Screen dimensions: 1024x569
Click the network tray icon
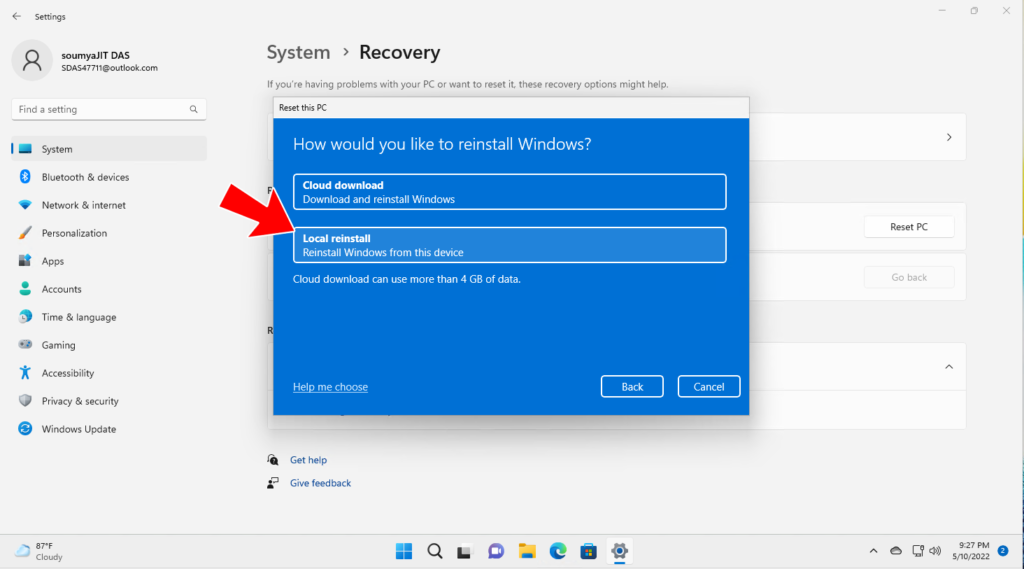(x=918, y=551)
